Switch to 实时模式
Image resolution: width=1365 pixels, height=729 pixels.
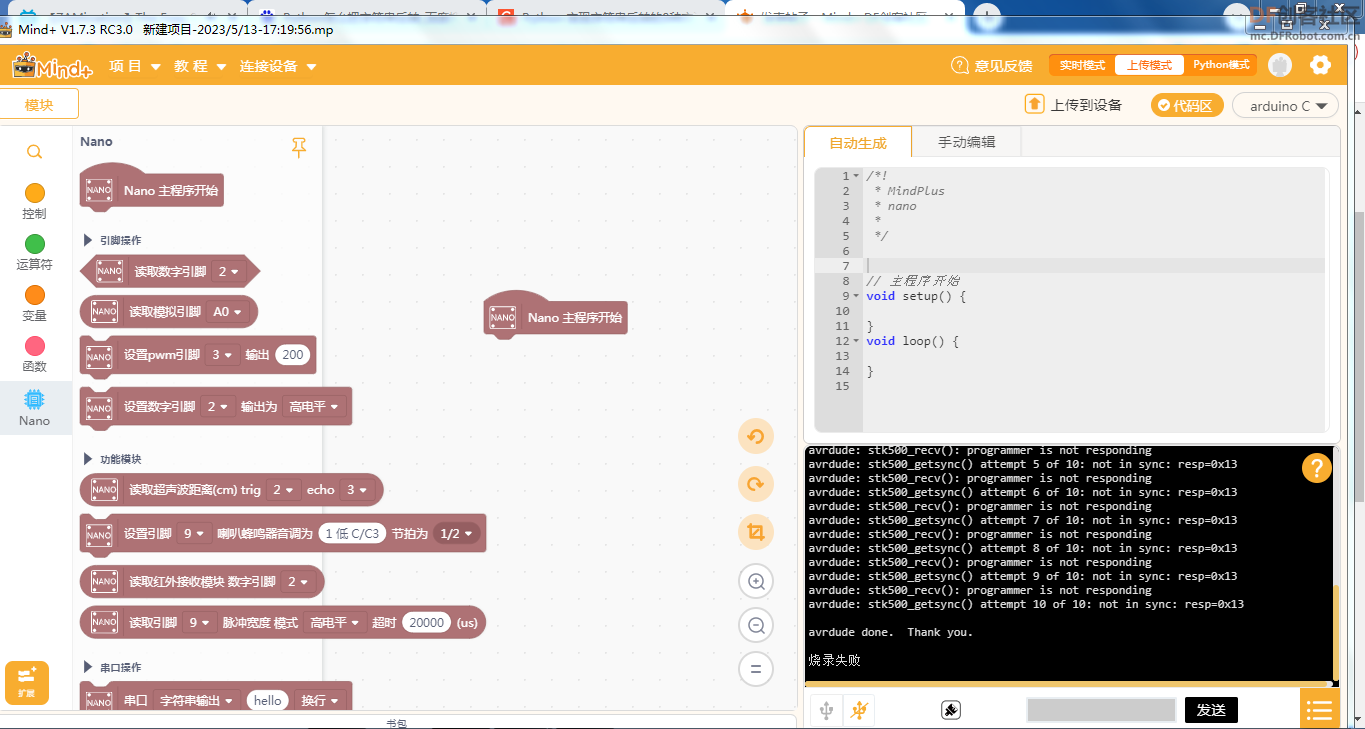1082,65
